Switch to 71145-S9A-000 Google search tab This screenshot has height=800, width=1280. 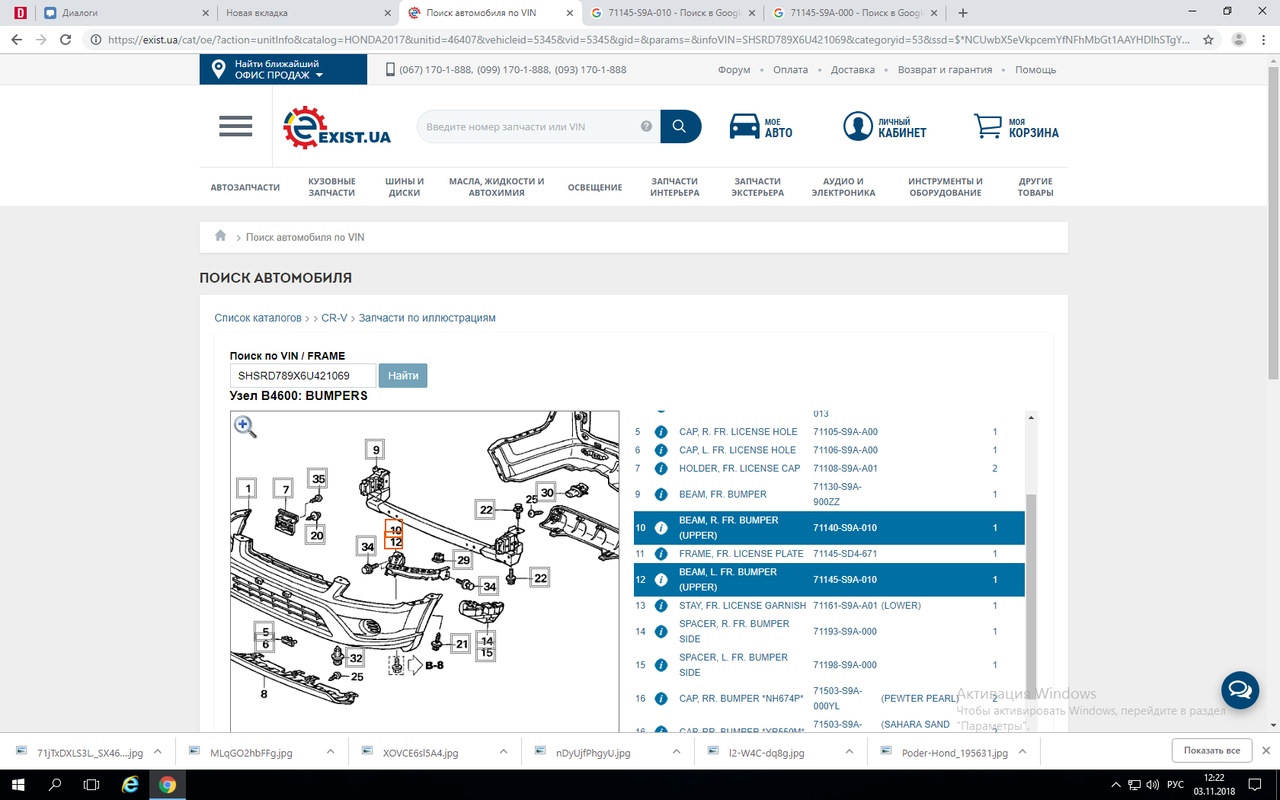point(855,13)
